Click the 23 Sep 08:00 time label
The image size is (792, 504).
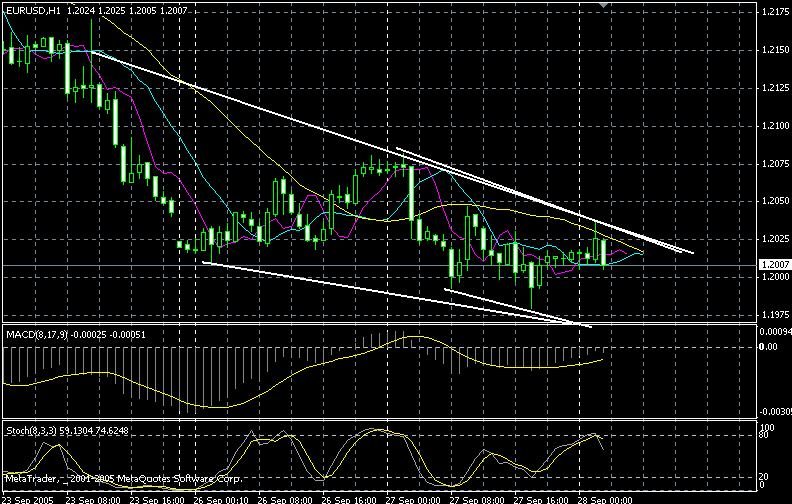click(x=93, y=500)
